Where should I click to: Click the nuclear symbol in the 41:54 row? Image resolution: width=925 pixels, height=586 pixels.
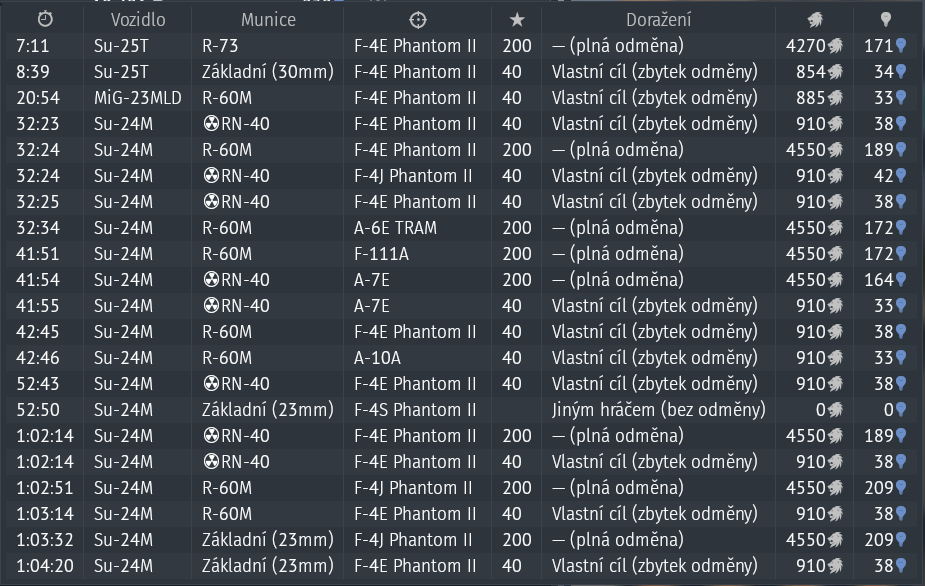(x=210, y=280)
